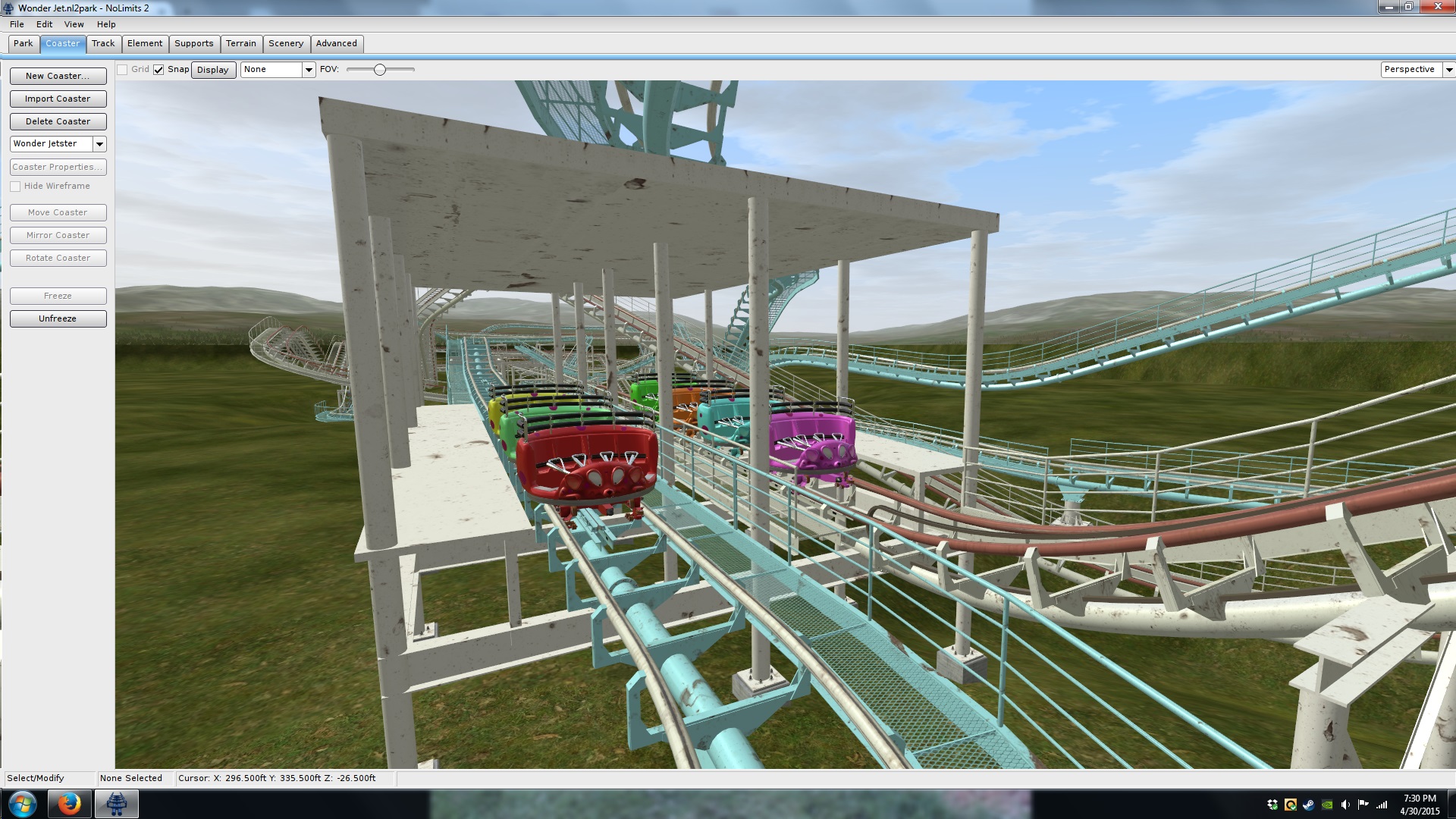1456x819 pixels.
Task: Click the FOV slider handle
Action: pyautogui.click(x=380, y=70)
